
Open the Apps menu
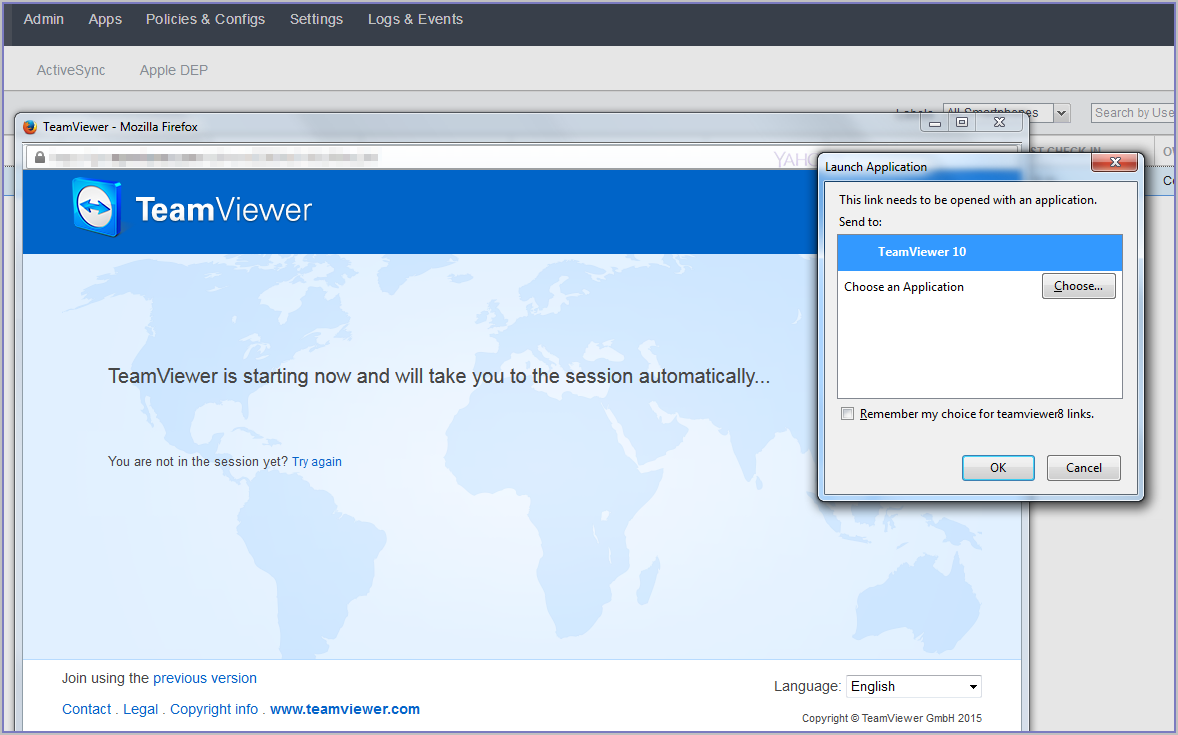click(105, 20)
